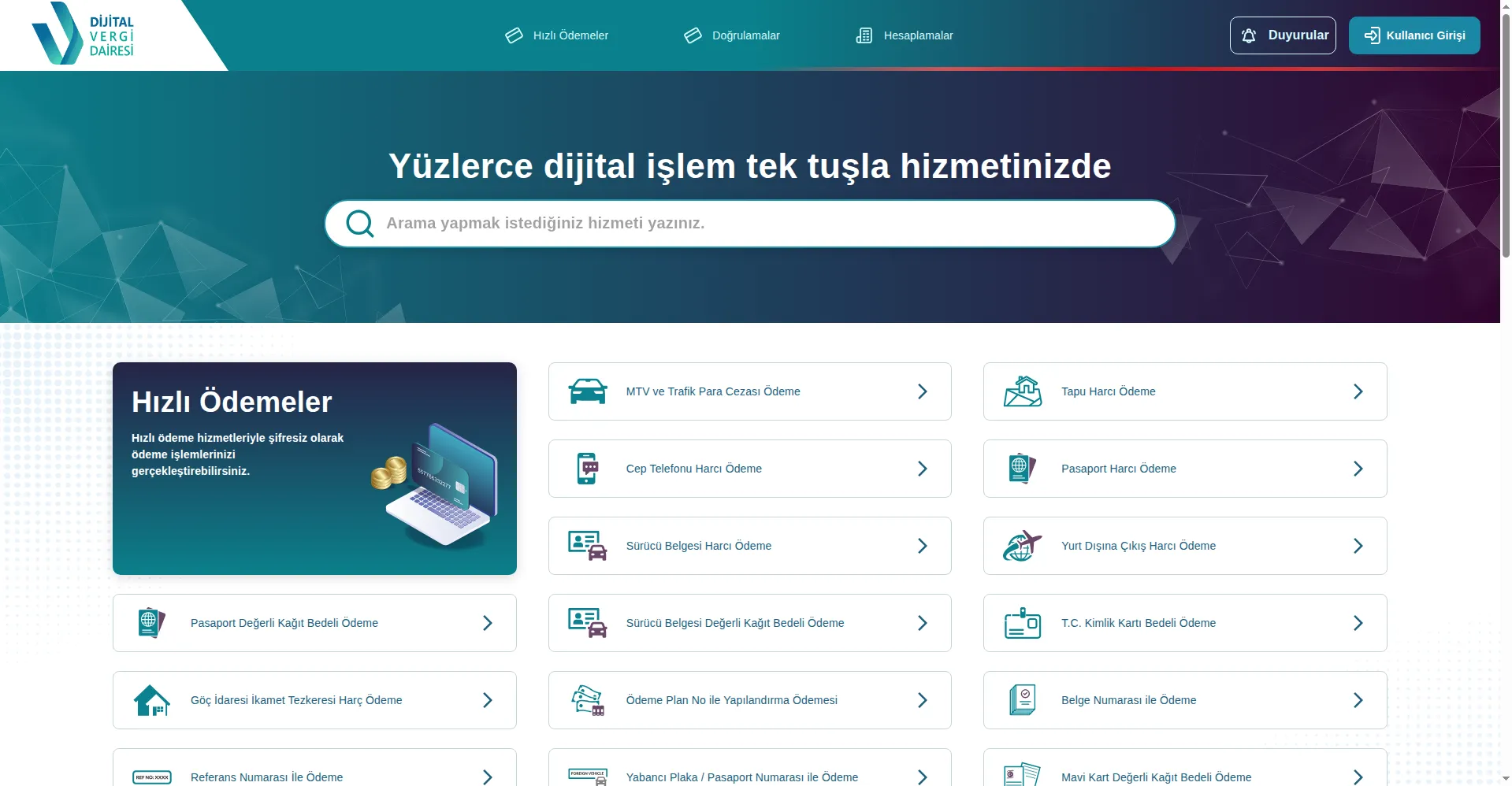Click the ID card icon for T.C. Kimlik Kartı
Image resolution: width=1512 pixels, height=786 pixels.
click(x=1023, y=623)
